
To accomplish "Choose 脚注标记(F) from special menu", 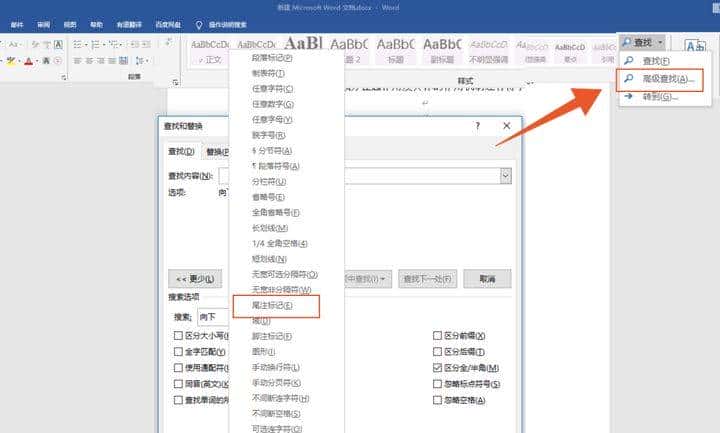I will tap(272, 336).
